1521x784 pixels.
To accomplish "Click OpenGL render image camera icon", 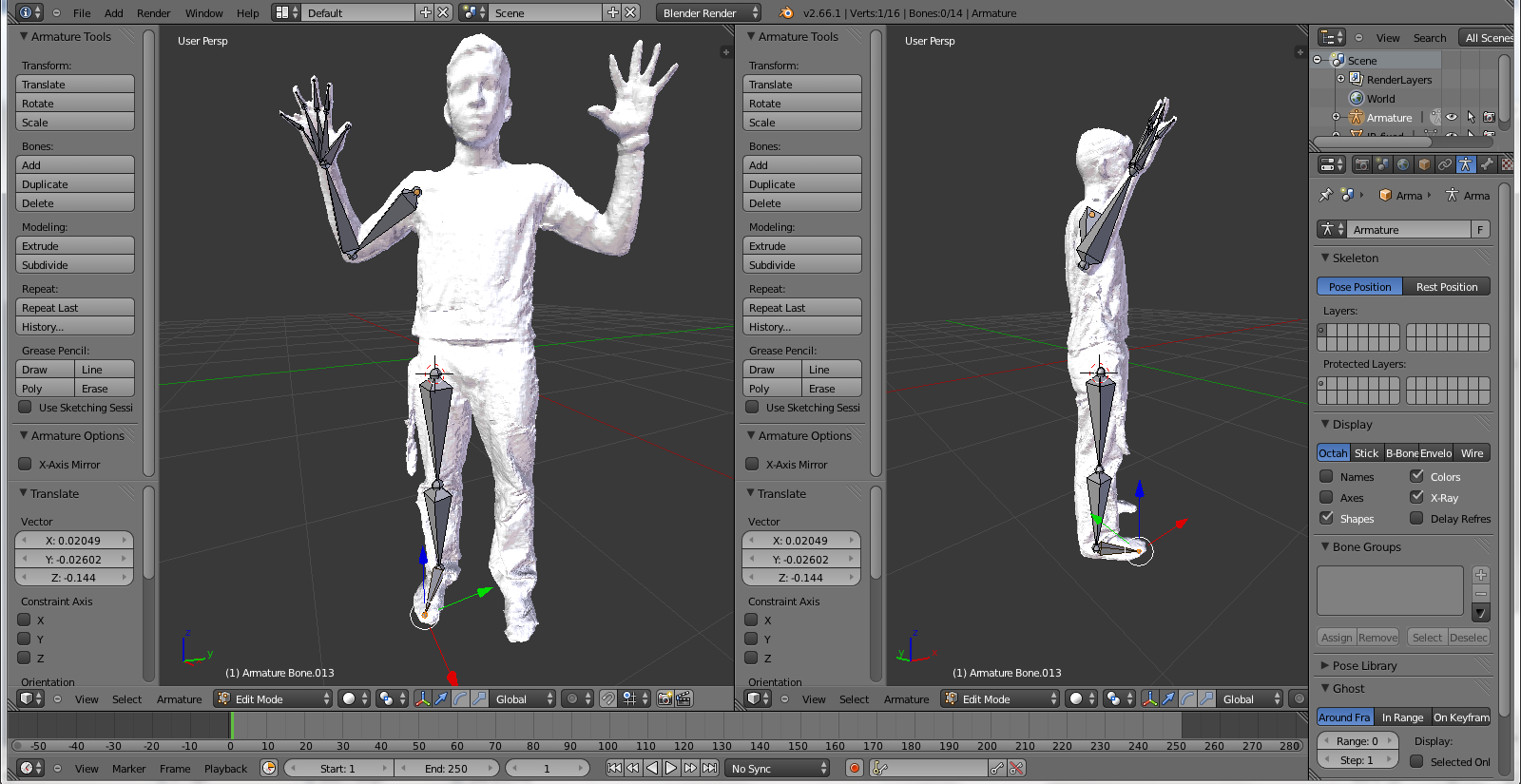I will tap(665, 698).
